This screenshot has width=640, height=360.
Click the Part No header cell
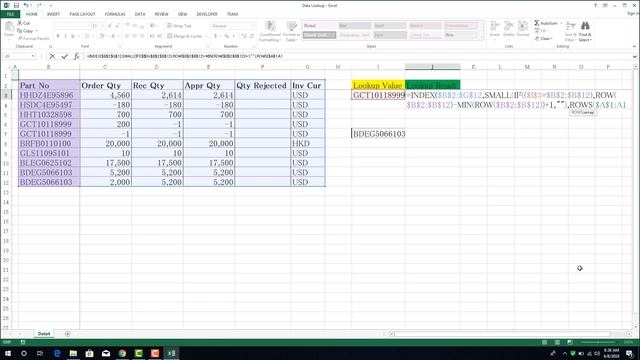point(49,85)
